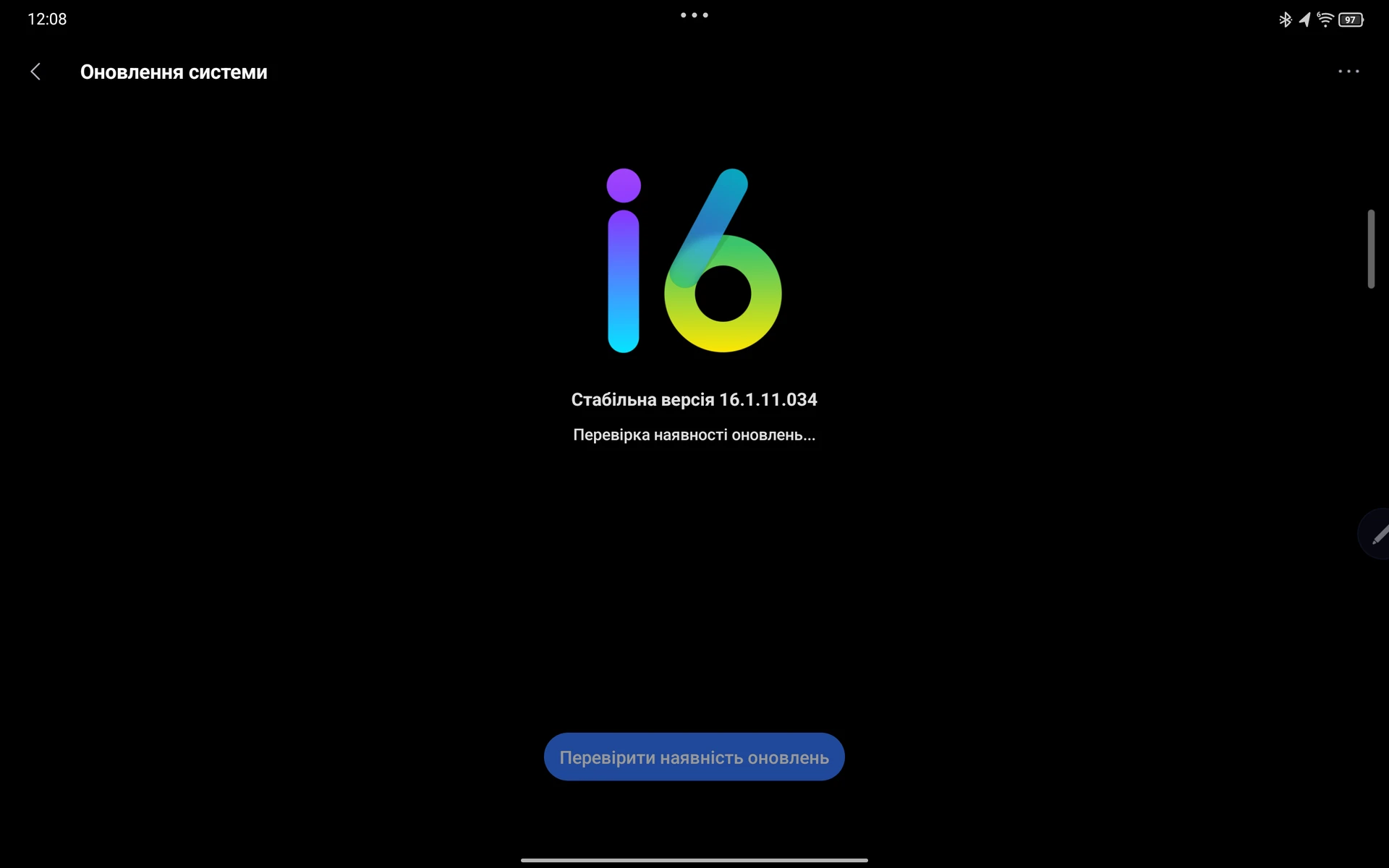This screenshot has height=868, width=1389.
Task: Tap the Bluetooth status icon
Action: 1285,20
